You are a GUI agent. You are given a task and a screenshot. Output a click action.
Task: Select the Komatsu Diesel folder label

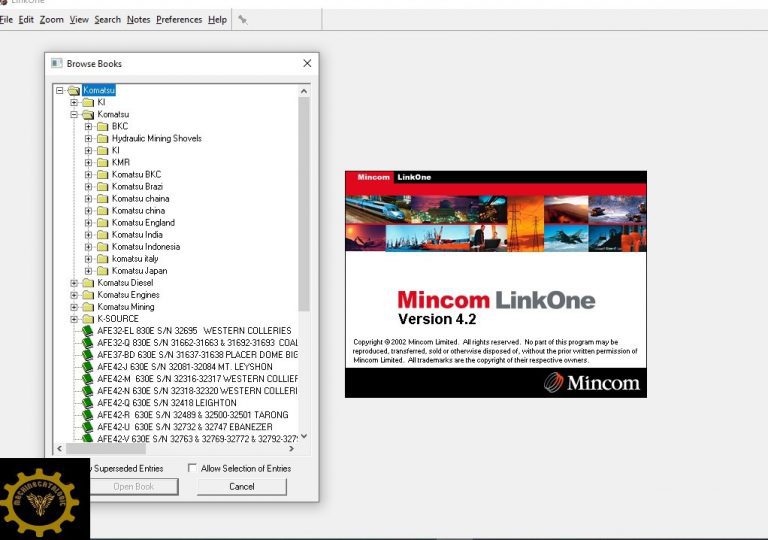(125, 283)
